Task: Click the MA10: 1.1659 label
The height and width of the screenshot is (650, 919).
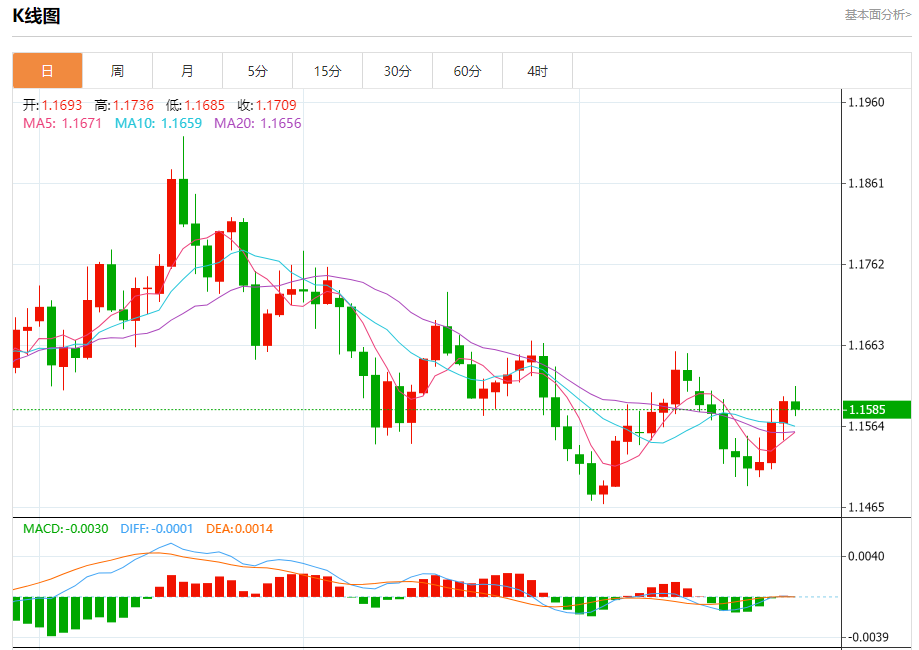Action: point(158,123)
